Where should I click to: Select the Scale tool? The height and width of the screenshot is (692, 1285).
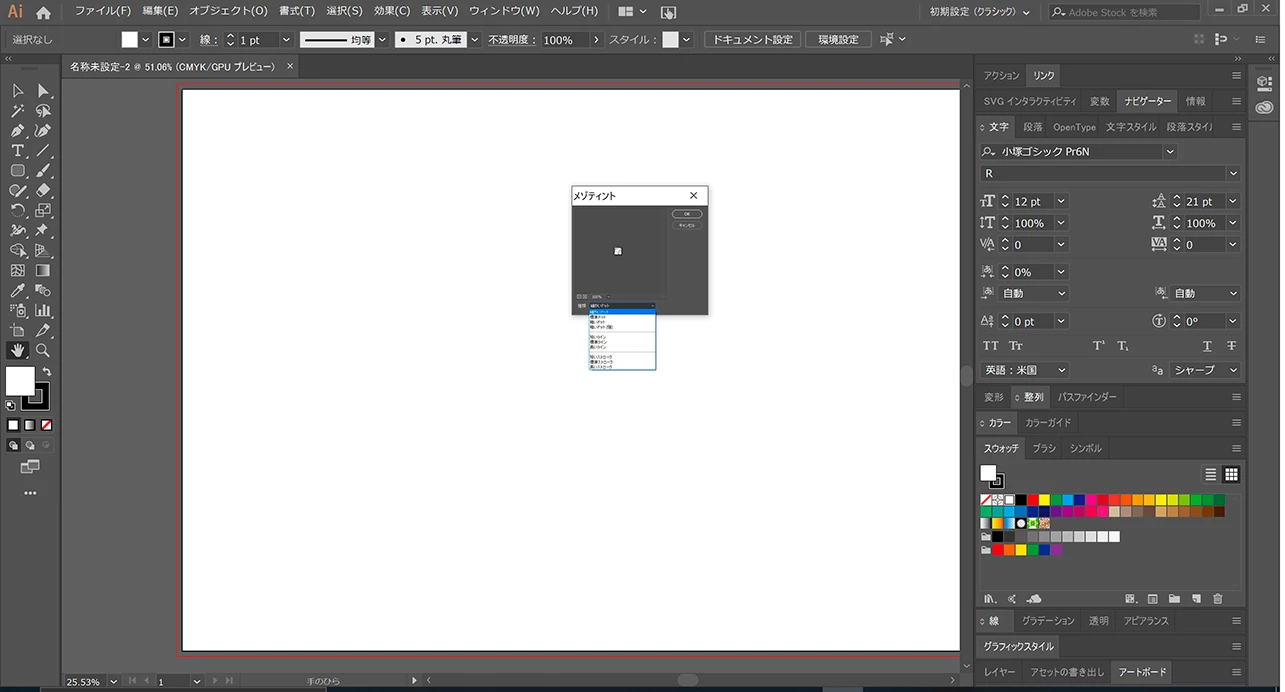coord(43,211)
